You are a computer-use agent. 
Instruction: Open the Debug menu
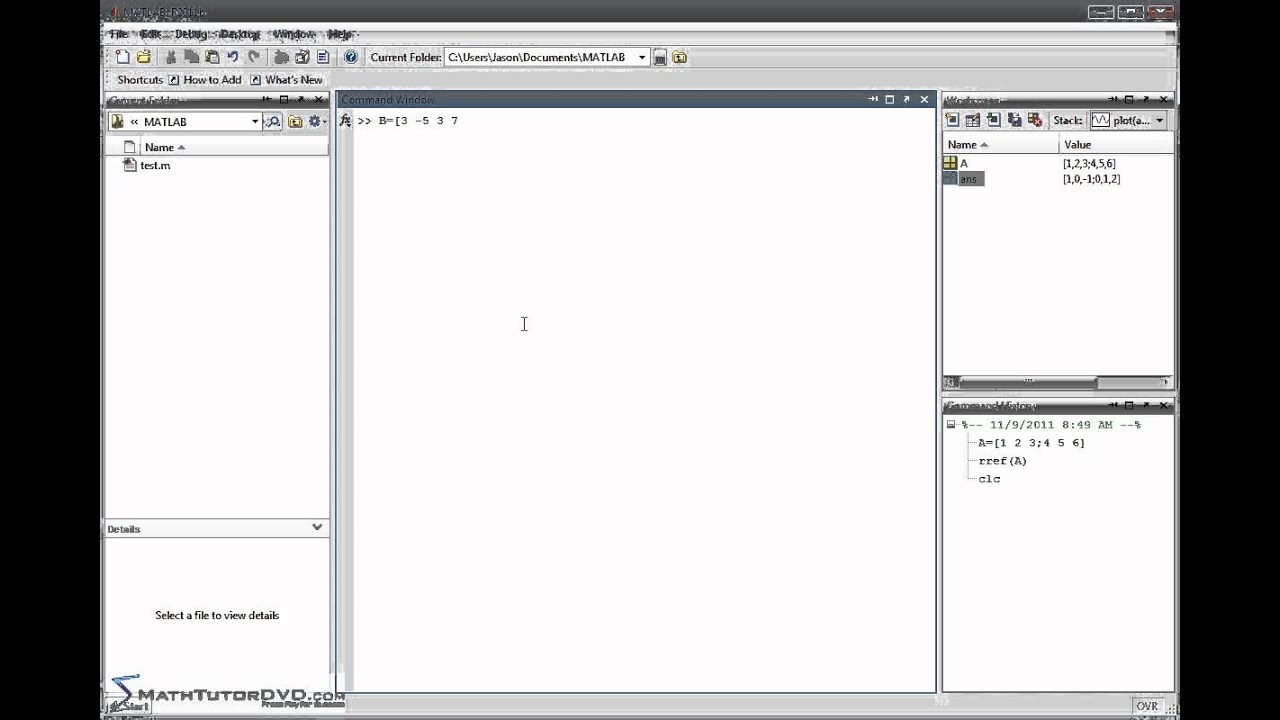click(x=191, y=34)
